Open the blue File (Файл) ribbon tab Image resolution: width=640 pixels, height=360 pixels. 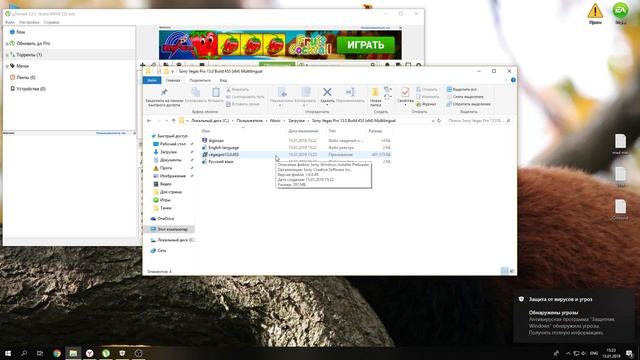click(152, 80)
